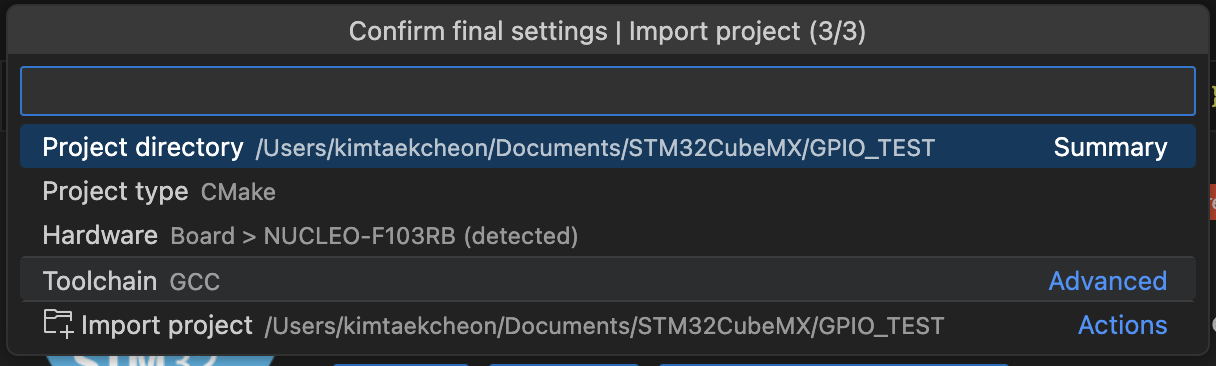This screenshot has width=1216, height=366.
Task: Click the CMake project type value
Action: click(238, 192)
